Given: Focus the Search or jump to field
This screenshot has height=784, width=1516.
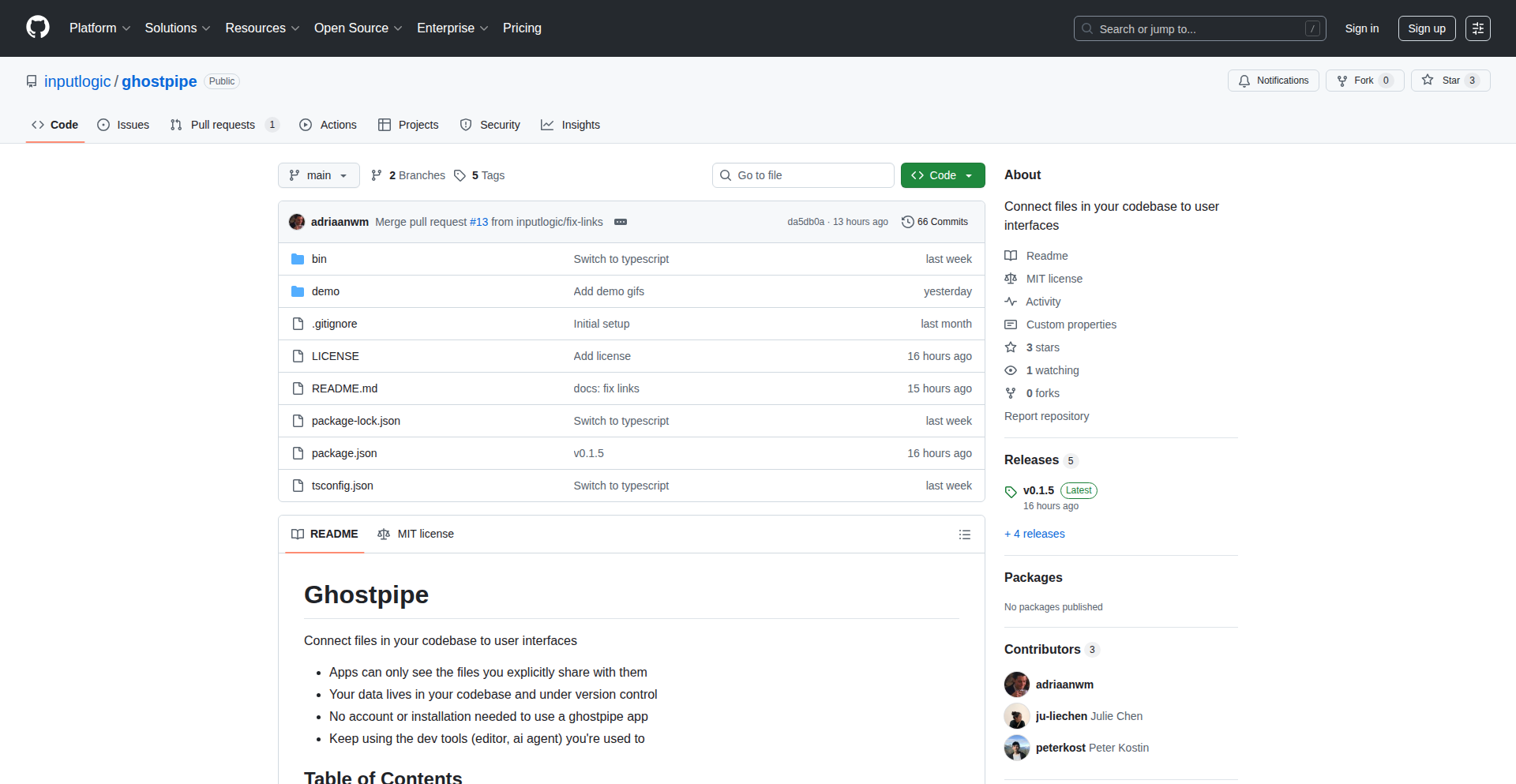Looking at the screenshot, I should [x=1200, y=28].
